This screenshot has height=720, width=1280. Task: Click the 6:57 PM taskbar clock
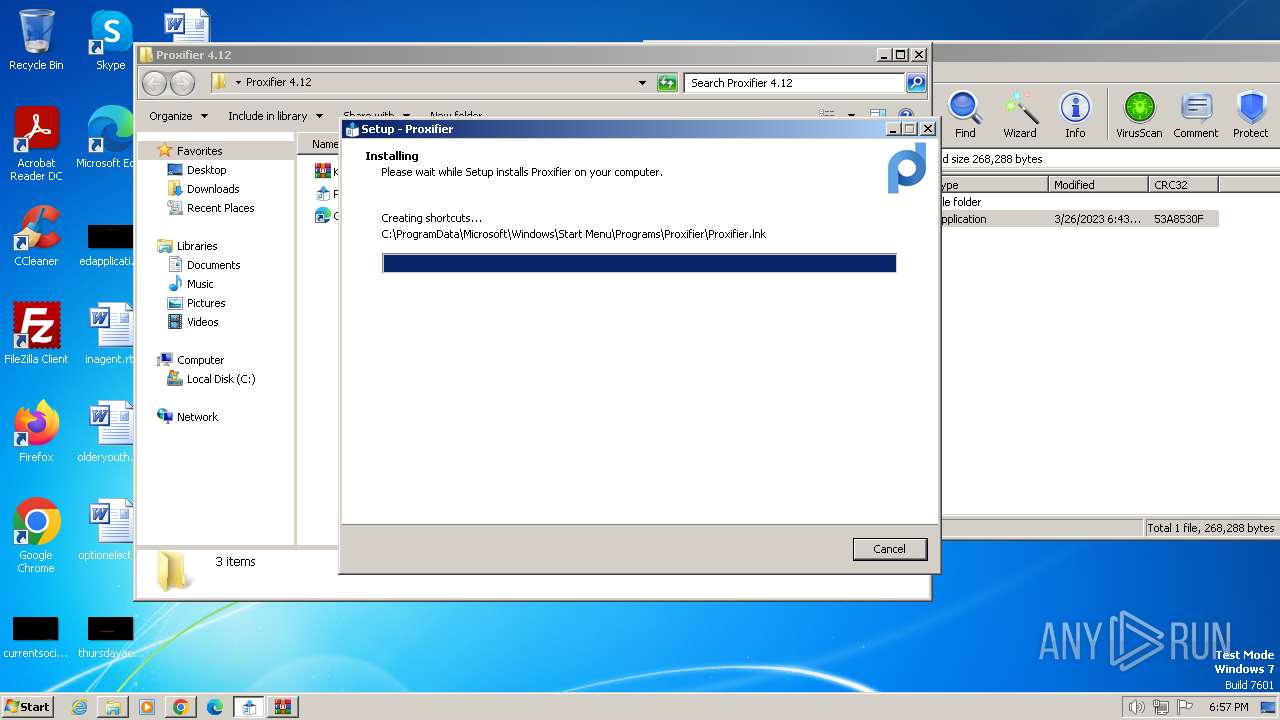point(1229,707)
